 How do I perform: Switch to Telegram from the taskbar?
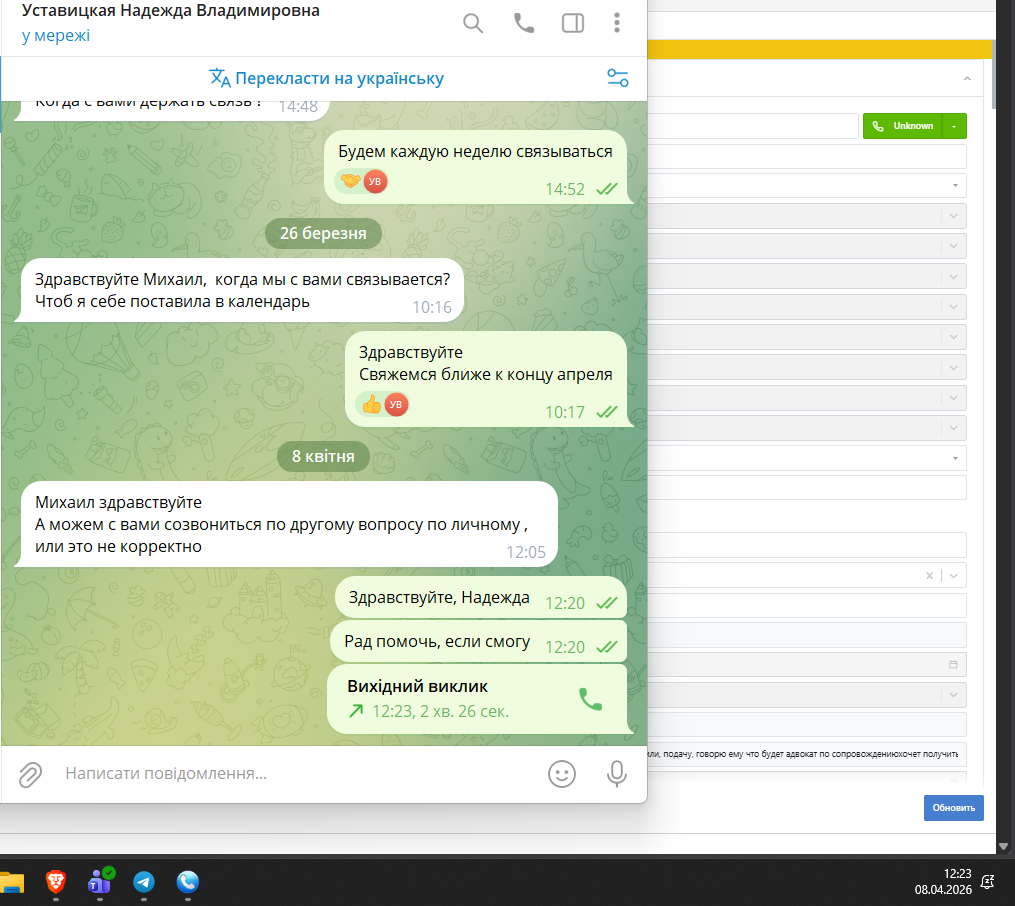pyautogui.click(x=144, y=881)
